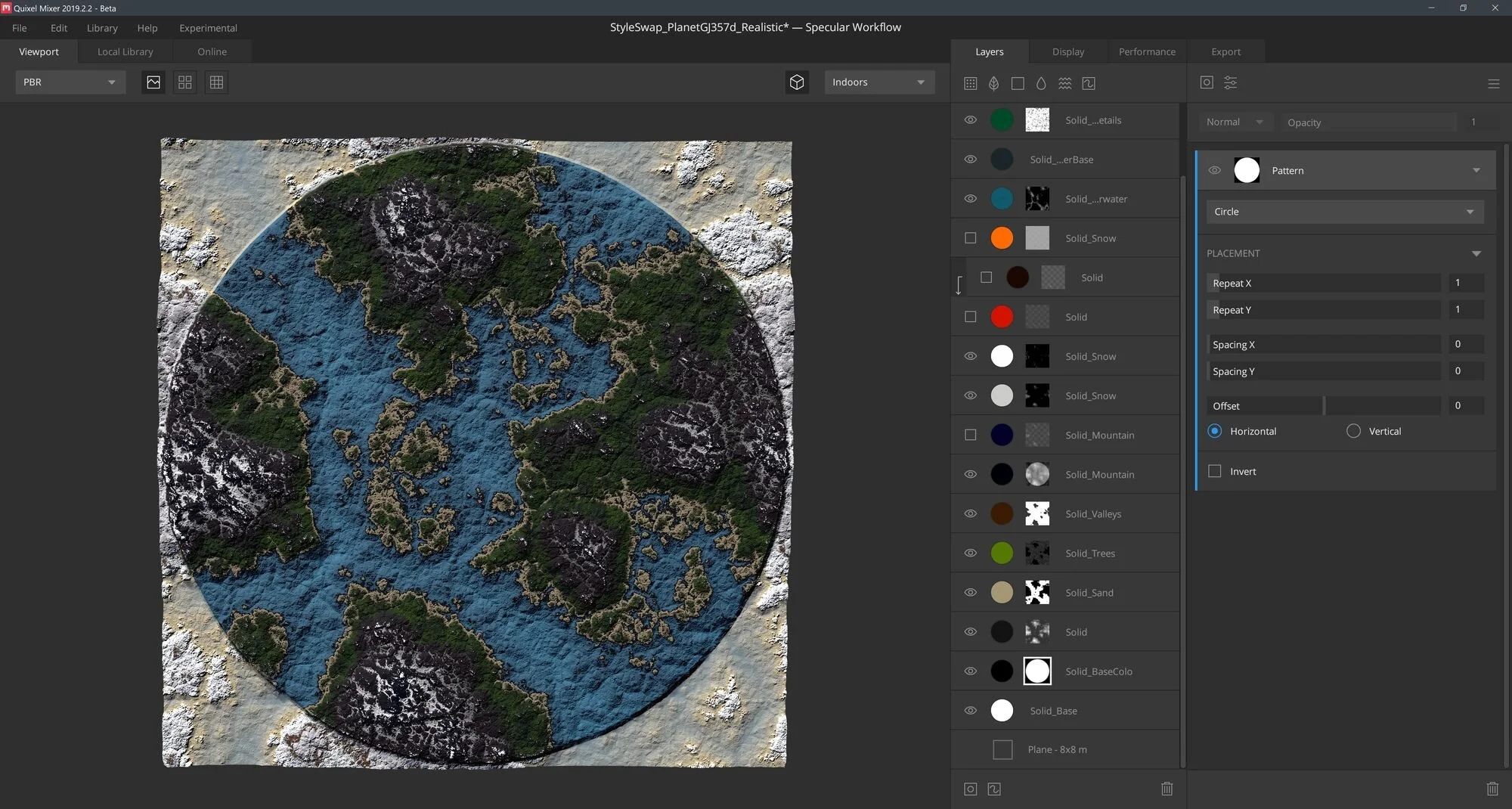The width and height of the screenshot is (1512, 809).
Task: Delete layer using Layers panel trash icon
Action: pos(1167,789)
